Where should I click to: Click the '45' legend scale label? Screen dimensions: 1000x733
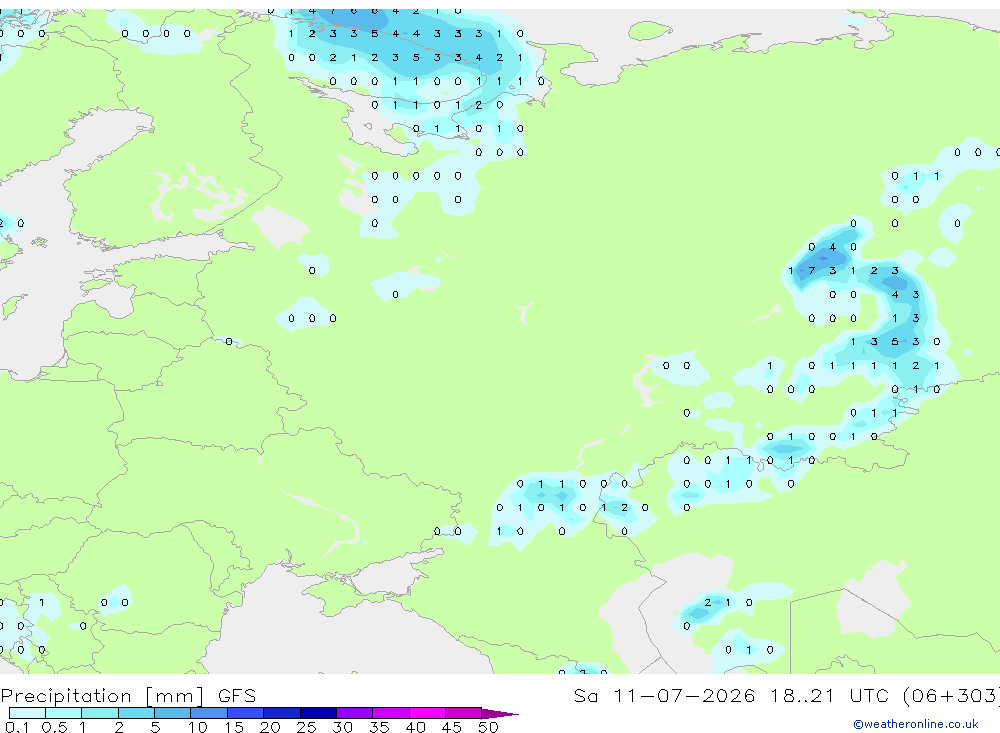(452, 727)
